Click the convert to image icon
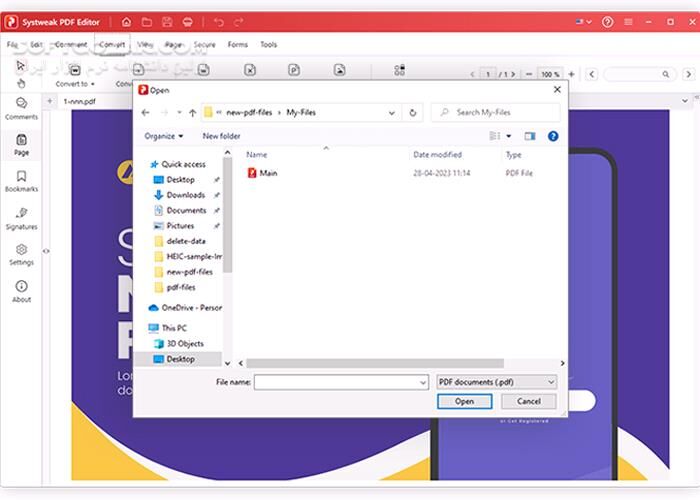Viewport: 700px width, 500px height. point(340,70)
